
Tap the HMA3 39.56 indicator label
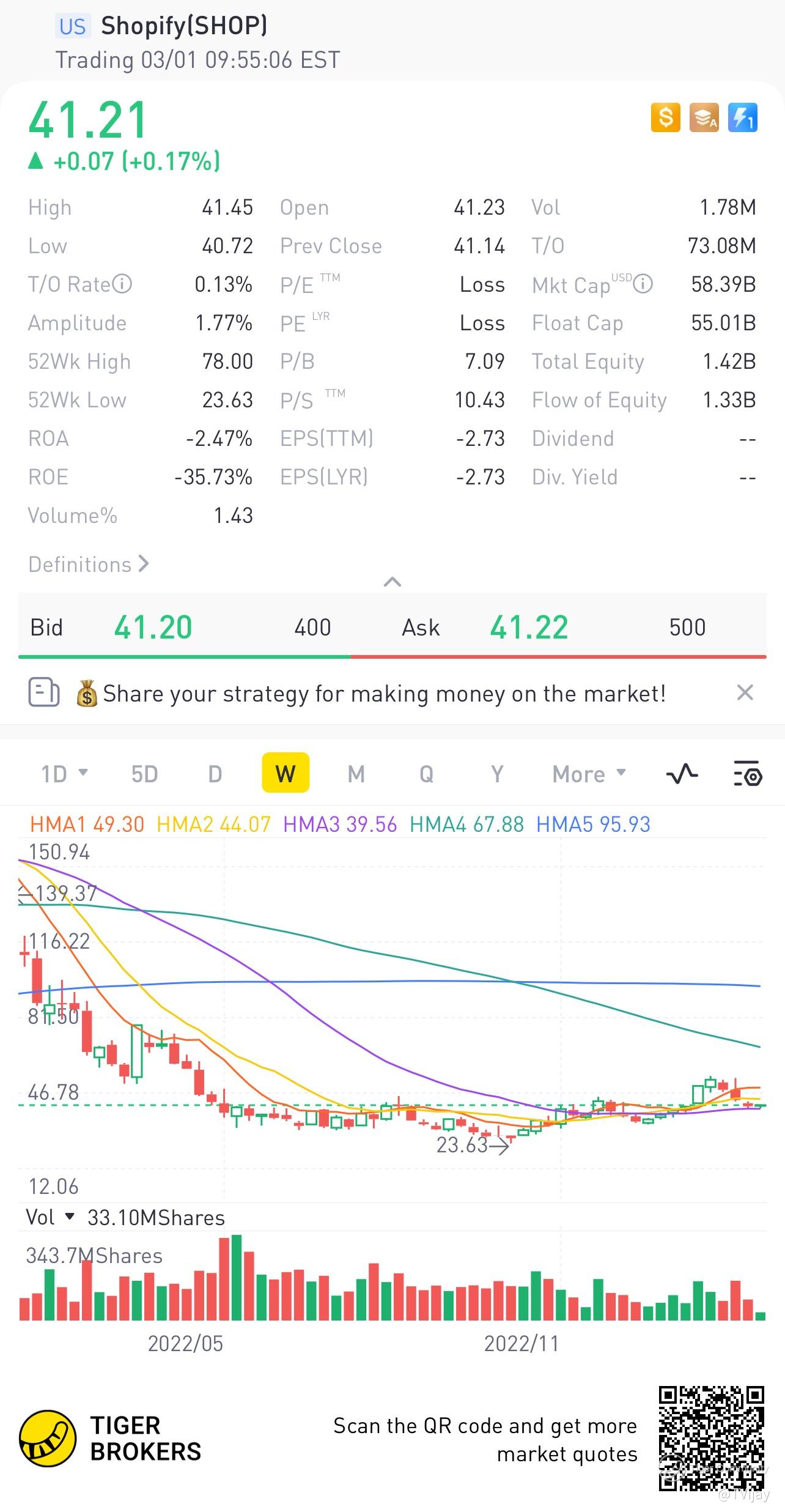point(340,824)
